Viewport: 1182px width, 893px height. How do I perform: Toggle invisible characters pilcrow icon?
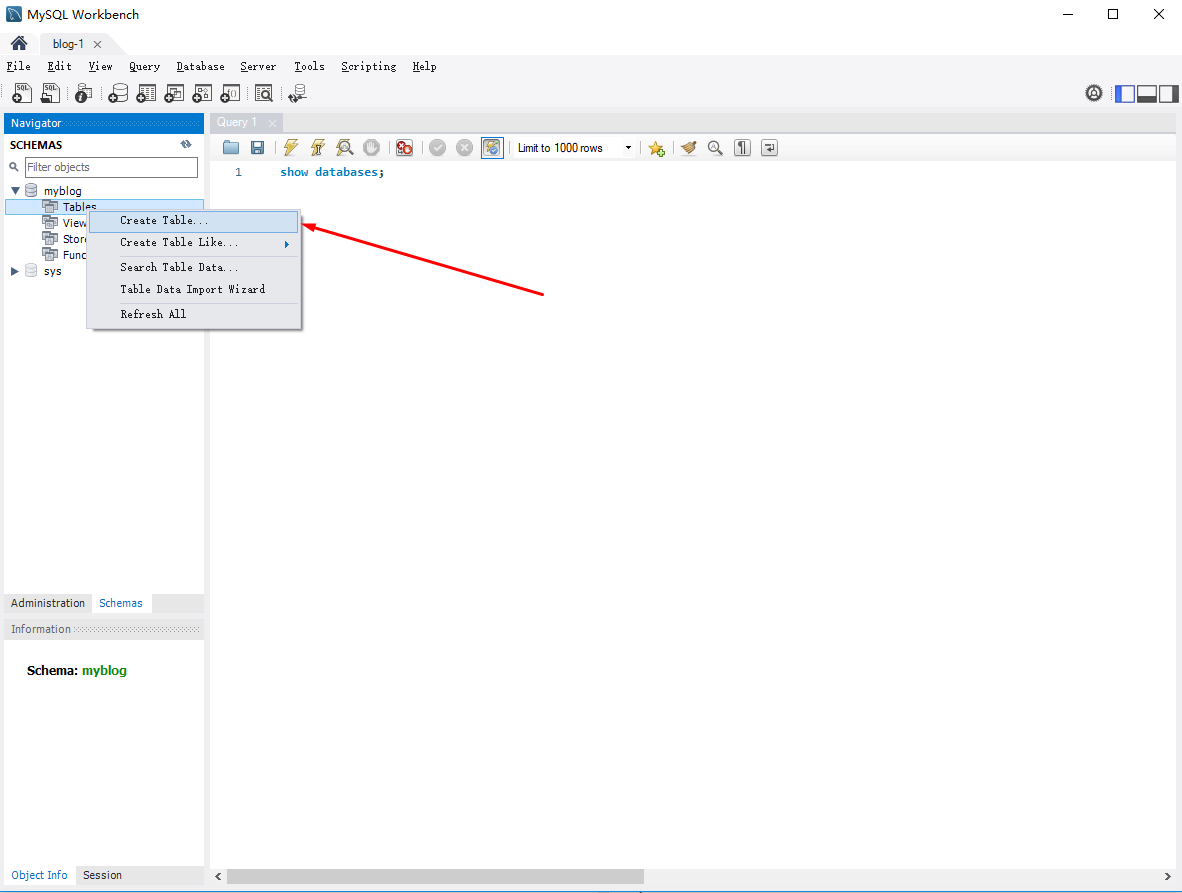click(743, 148)
